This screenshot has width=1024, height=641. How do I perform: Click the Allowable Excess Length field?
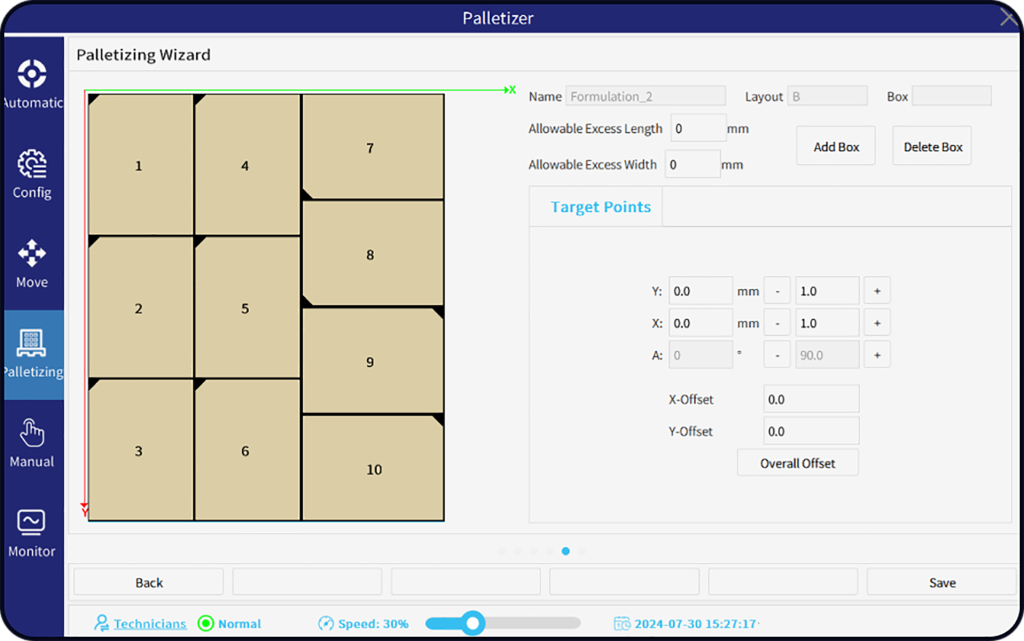[x=698, y=128]
